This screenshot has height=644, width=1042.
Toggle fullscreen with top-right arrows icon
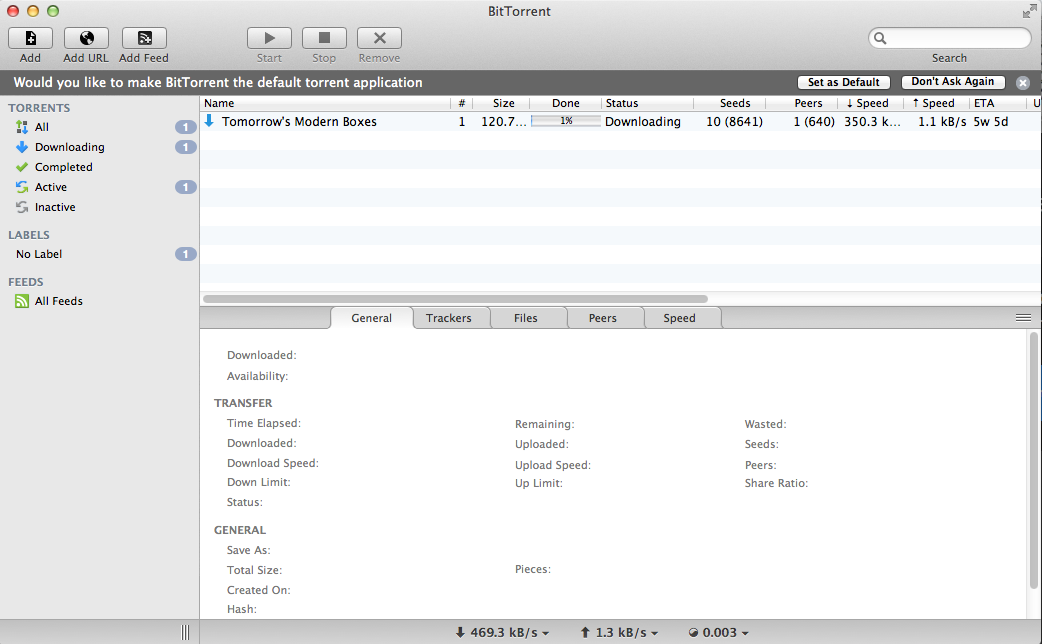[1029, 11]
